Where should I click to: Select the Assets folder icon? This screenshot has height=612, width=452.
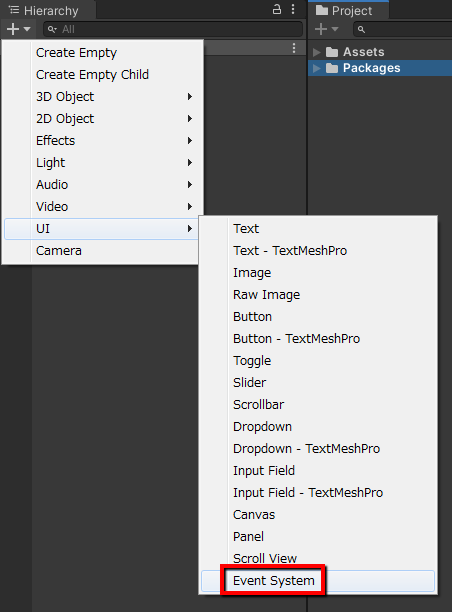pos(332,52)
